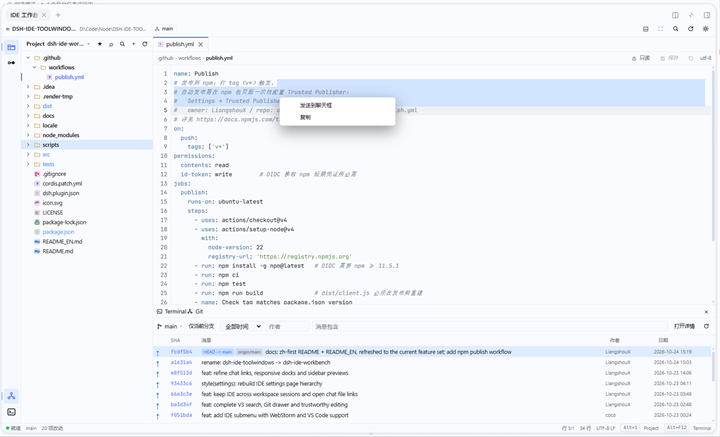The width and height of the screenshot is (720, 437).
Task: Click the 20 项改动 status bar entry
Action: [x=52, y=428]
